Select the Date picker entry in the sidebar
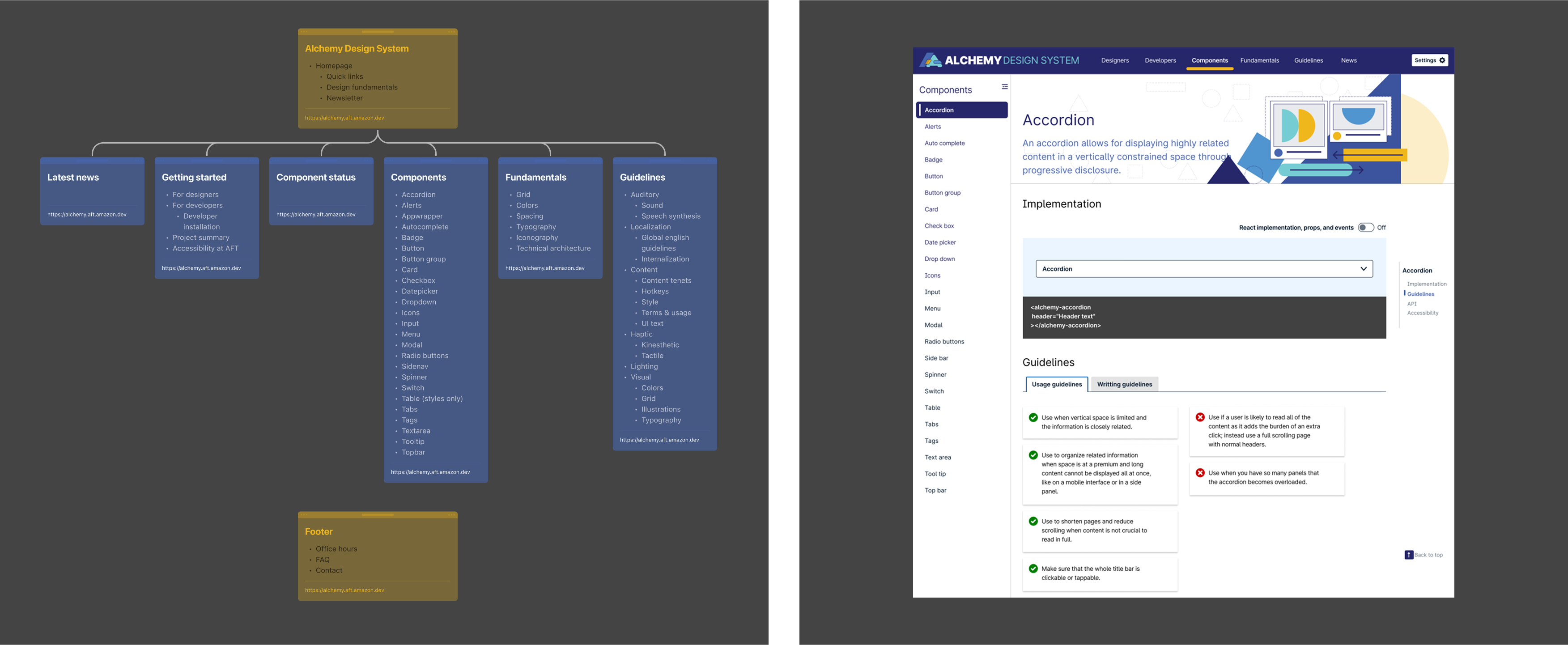Image resolution: width=1568 pixels, height=645 pixels. pyautogui.click(x=940, y=242)
